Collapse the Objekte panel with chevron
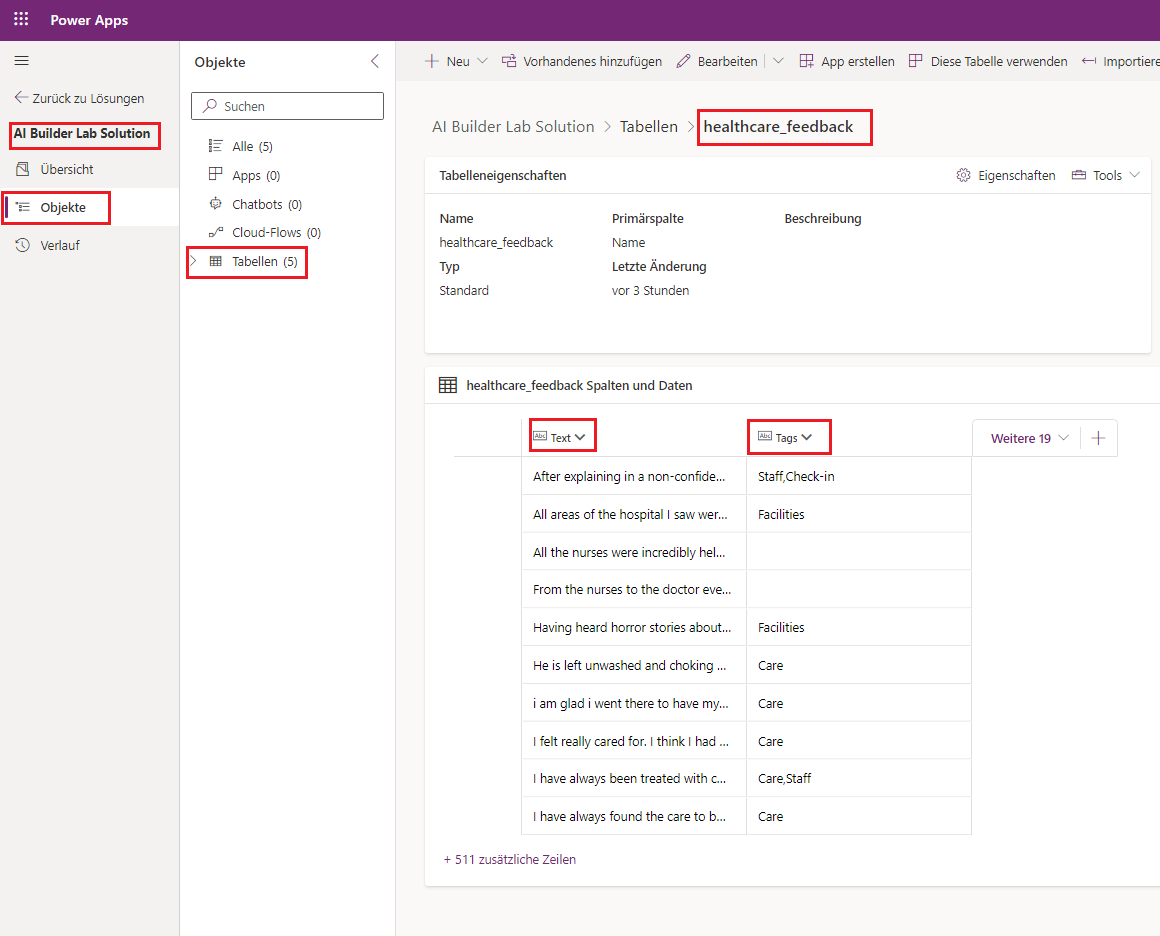The width and height of the screenshot is (1160, 936). click(x=375, y=62)
